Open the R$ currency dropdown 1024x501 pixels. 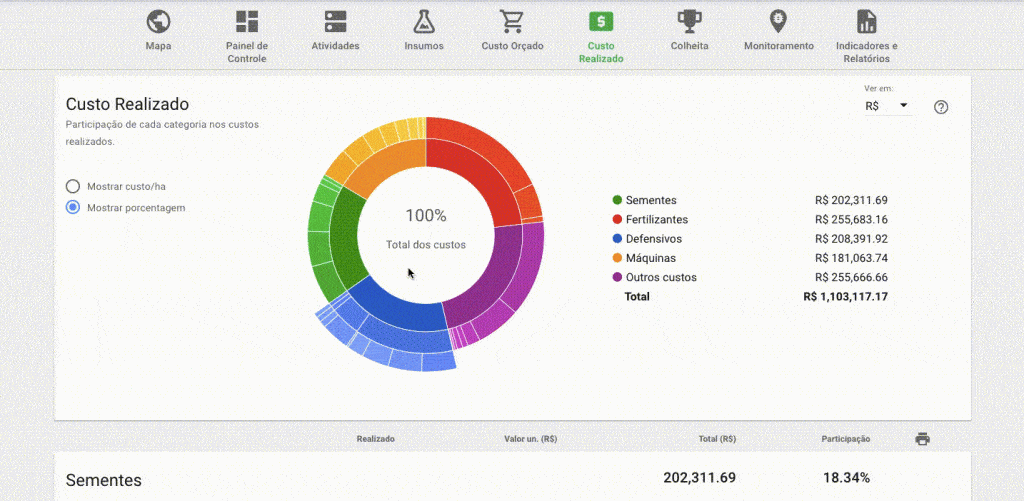pos(886,106)
